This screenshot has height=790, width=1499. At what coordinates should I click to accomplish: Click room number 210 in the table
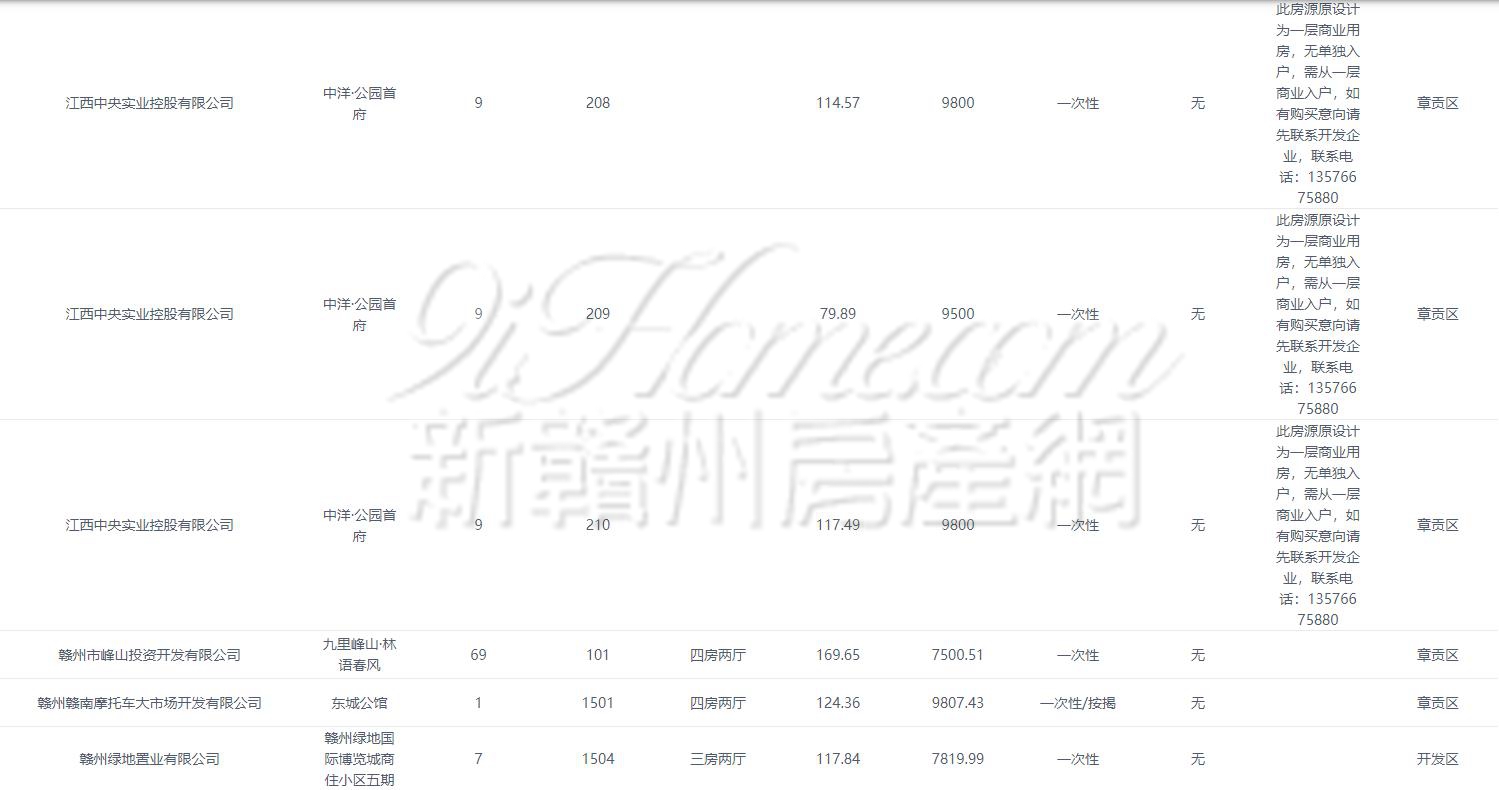[597, 525]
